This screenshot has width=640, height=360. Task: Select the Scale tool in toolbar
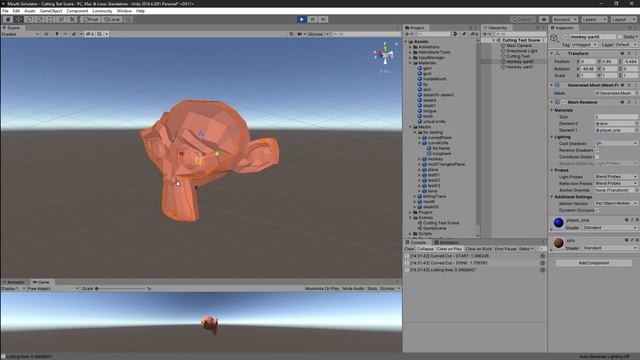click(40, 19)
